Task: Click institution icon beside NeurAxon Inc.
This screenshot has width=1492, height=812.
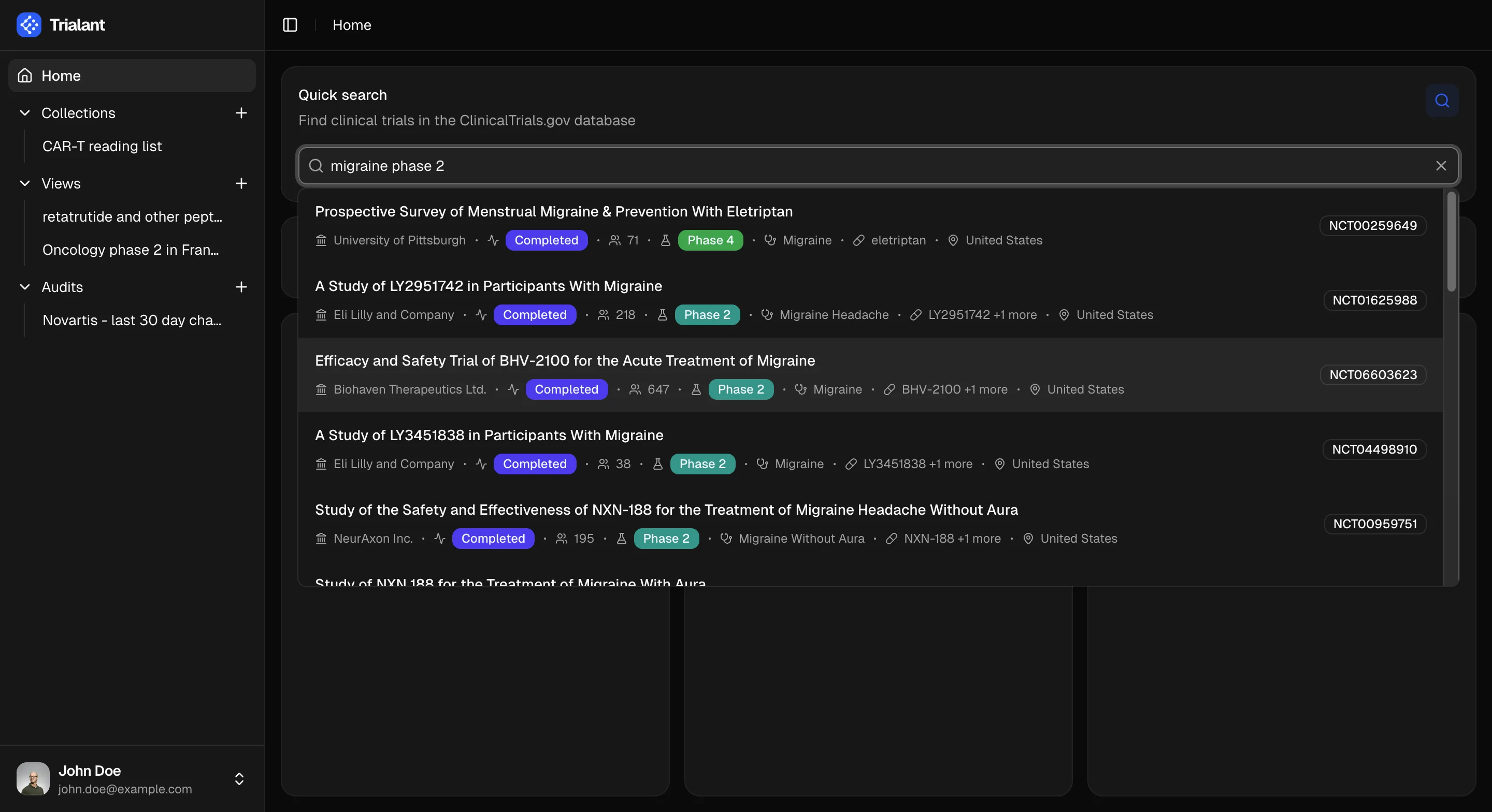Action: [321, 539]
